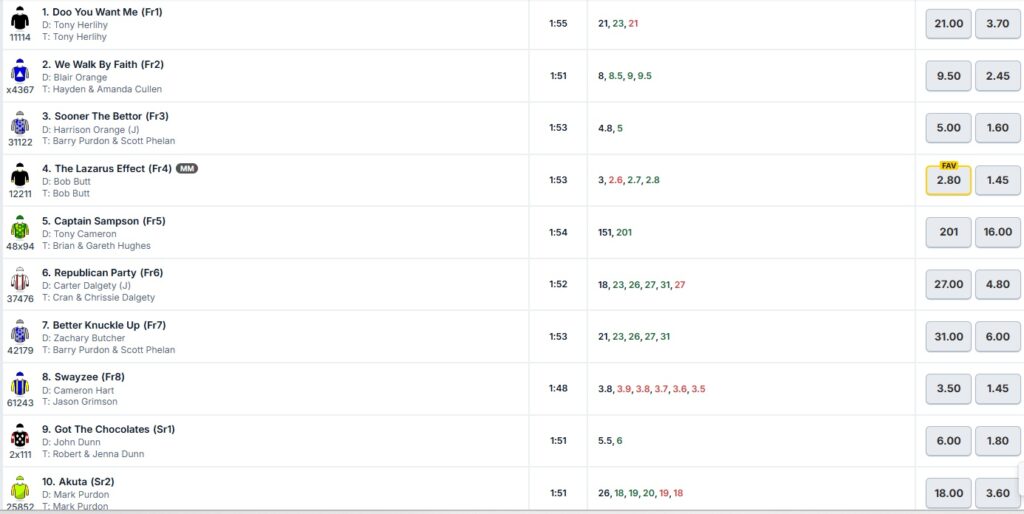Pick the 21.00 win odds for Doo You Want Me
Image resolution: width=1024 pixels, height=514 pixels.
point(948,23)
